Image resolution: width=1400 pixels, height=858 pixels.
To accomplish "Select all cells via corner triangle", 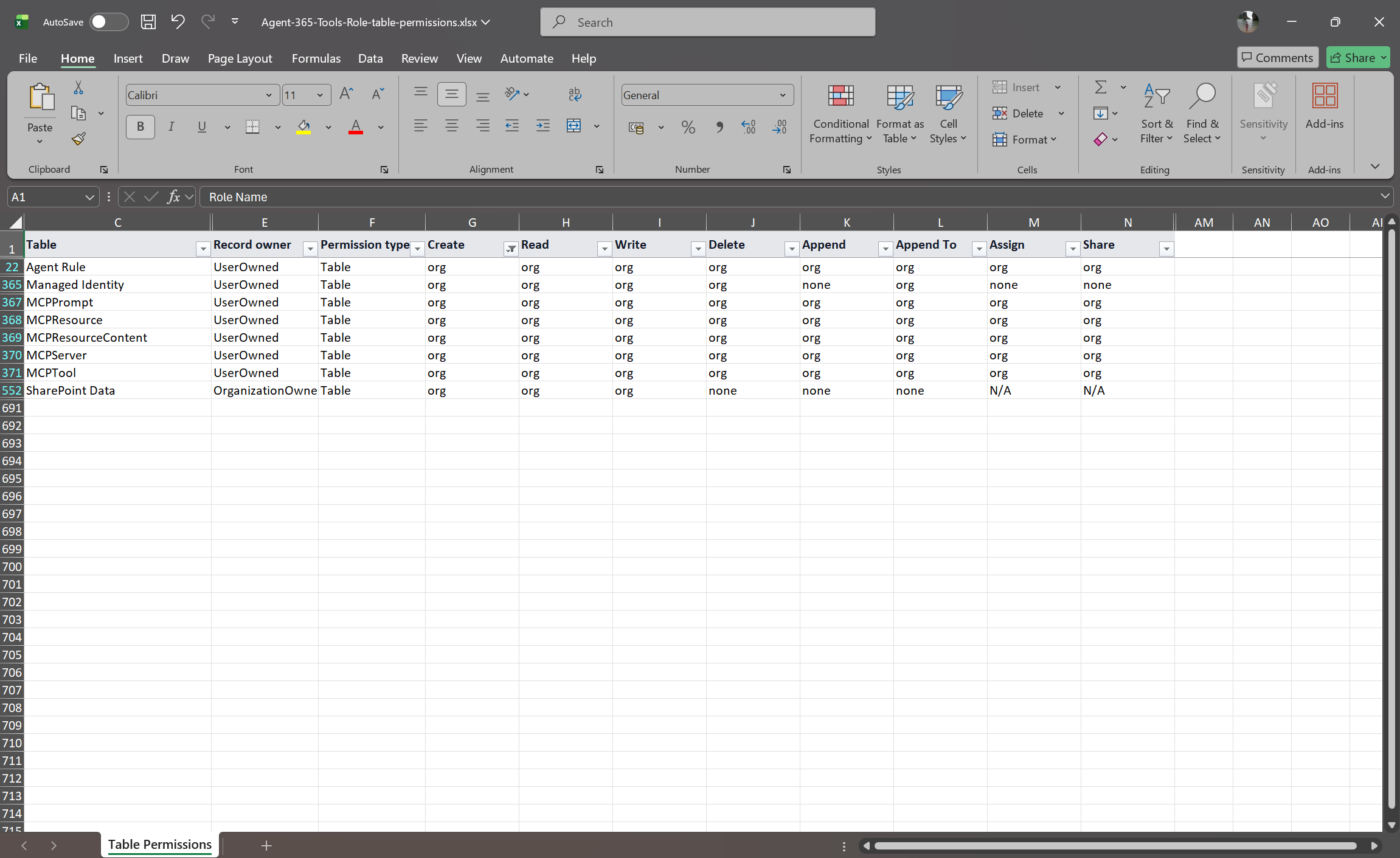I will click(16, 223).
